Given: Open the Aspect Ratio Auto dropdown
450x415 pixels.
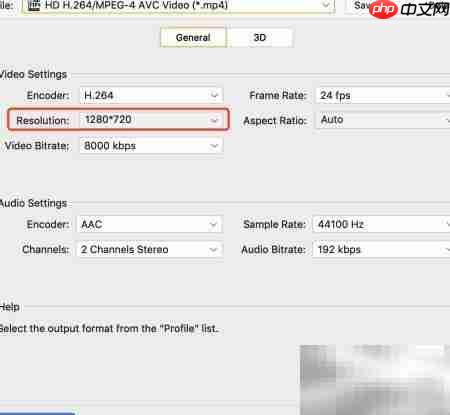Looking at the screenshot, I should tap(383, 120).
